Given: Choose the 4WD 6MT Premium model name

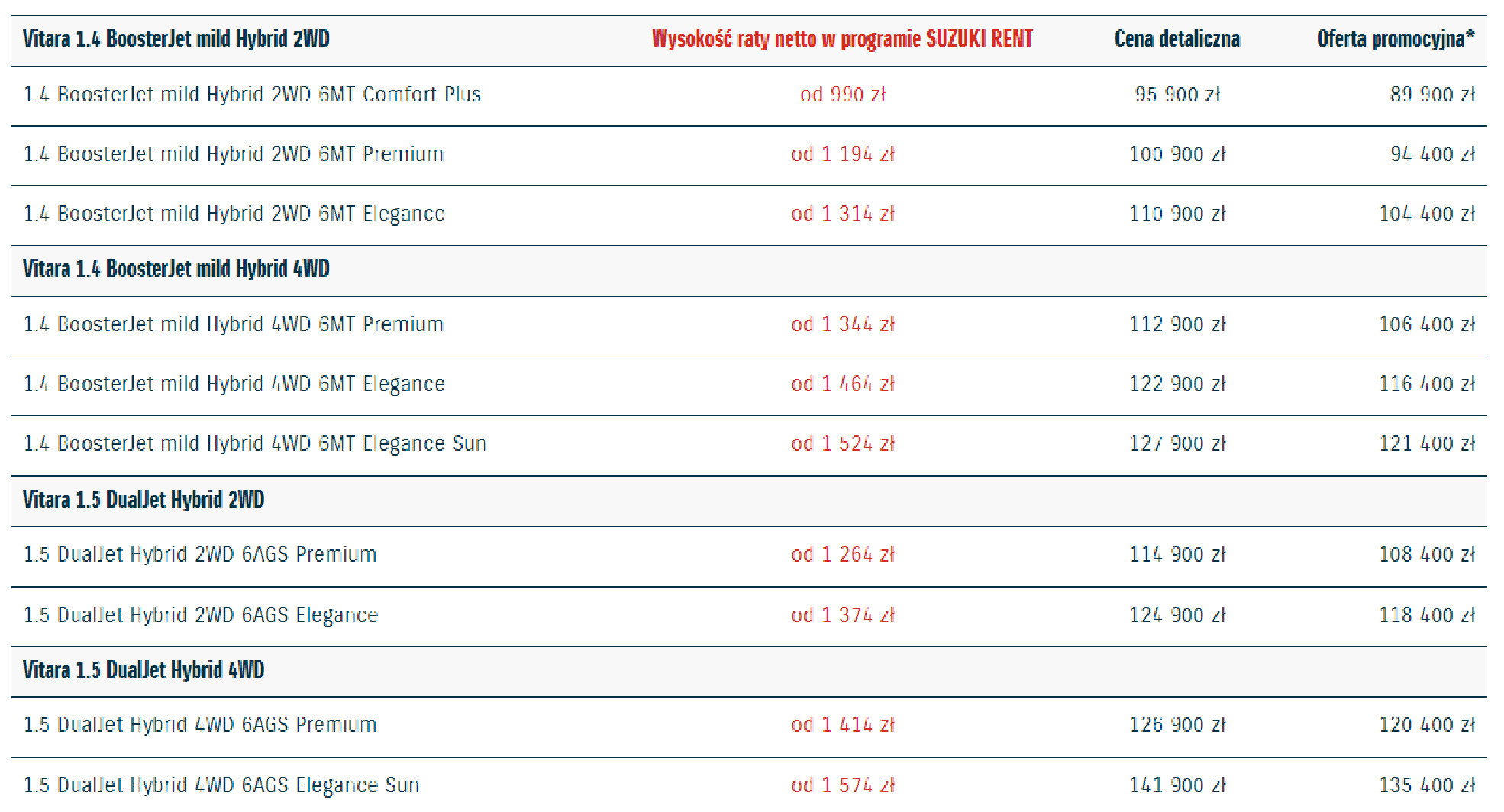Looking at the screenshot, I should point(233,324).
